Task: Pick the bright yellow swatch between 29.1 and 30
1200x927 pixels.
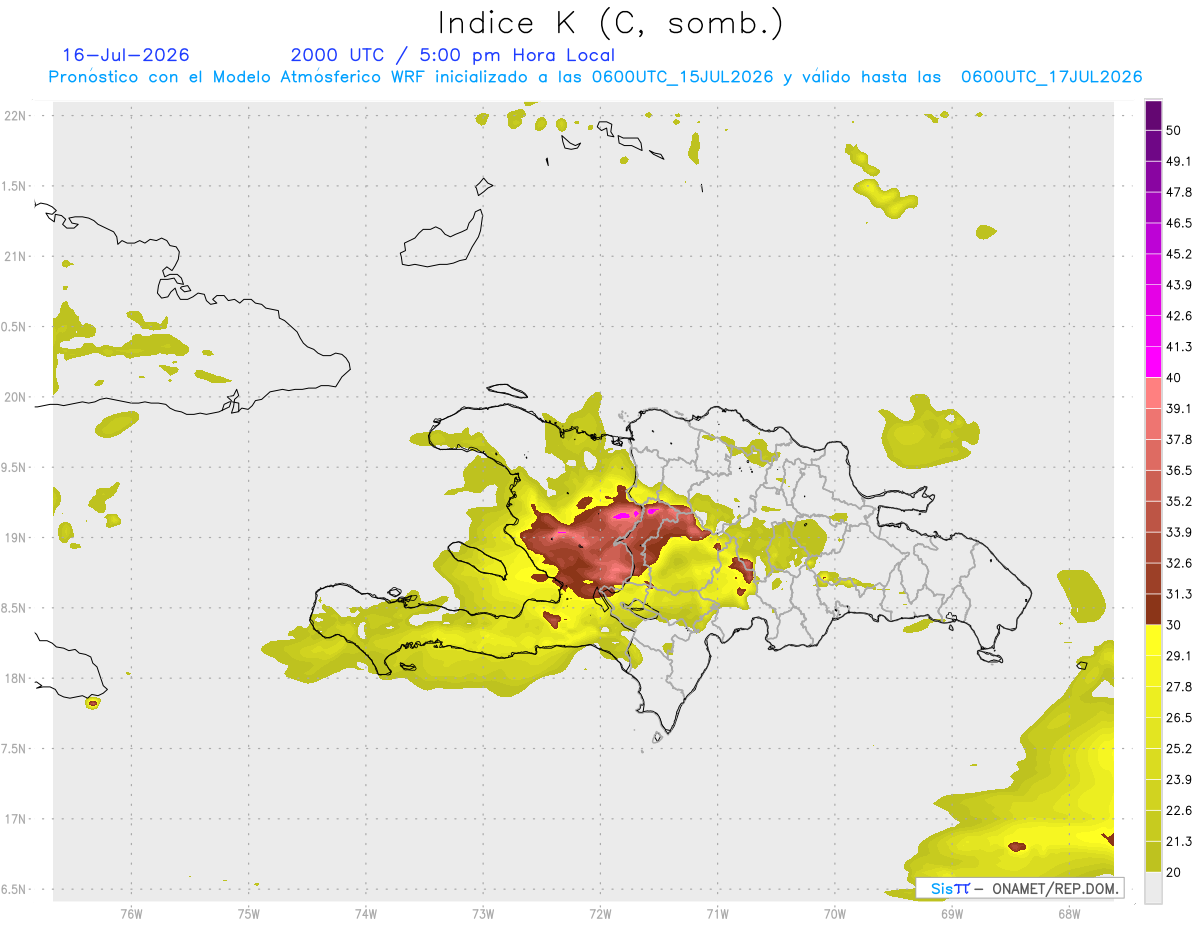Action: [1154, 640]
